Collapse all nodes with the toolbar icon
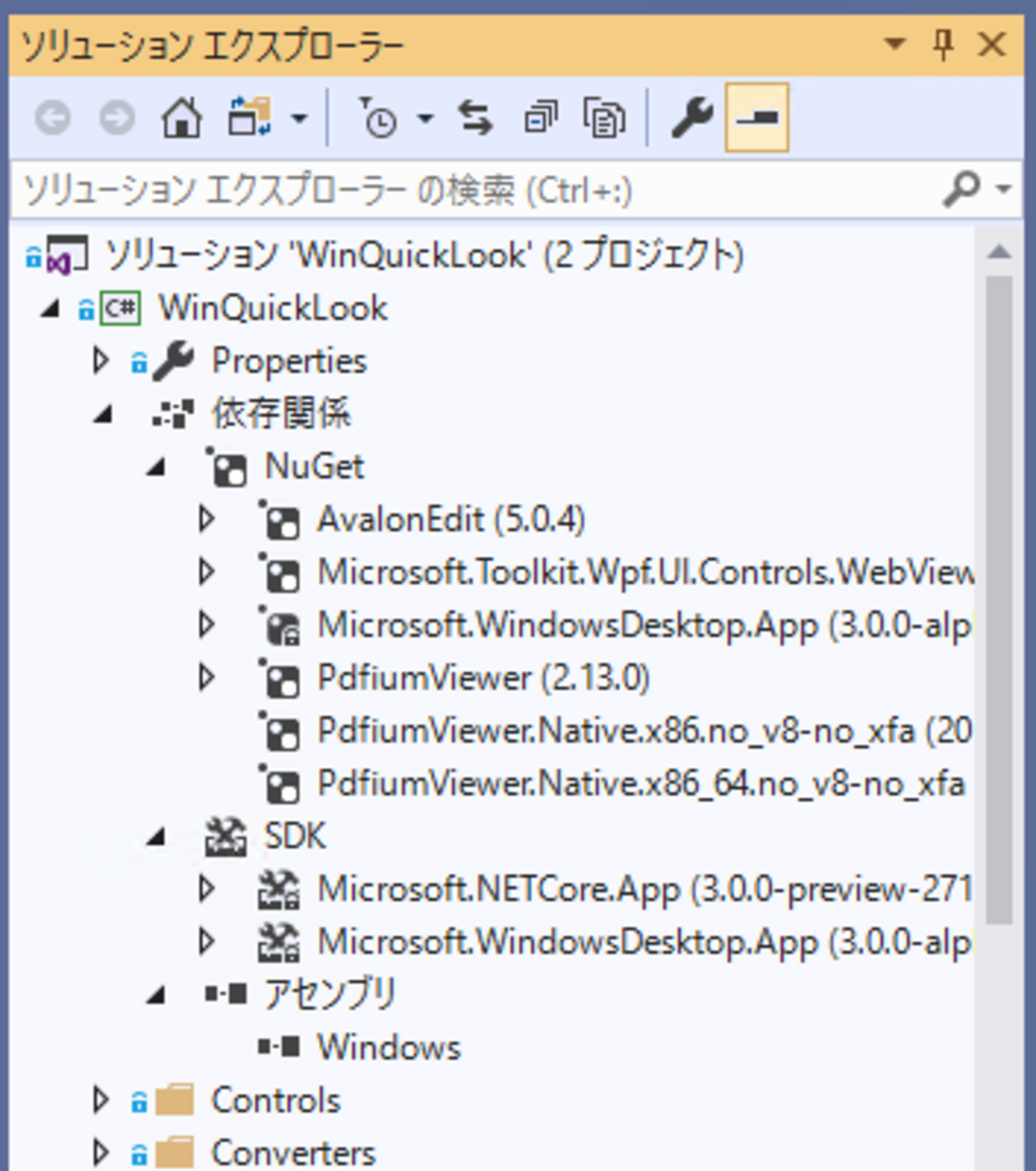Image resolution: width=1036 pixels, height=1171 pixels. (x=540, y=118)
